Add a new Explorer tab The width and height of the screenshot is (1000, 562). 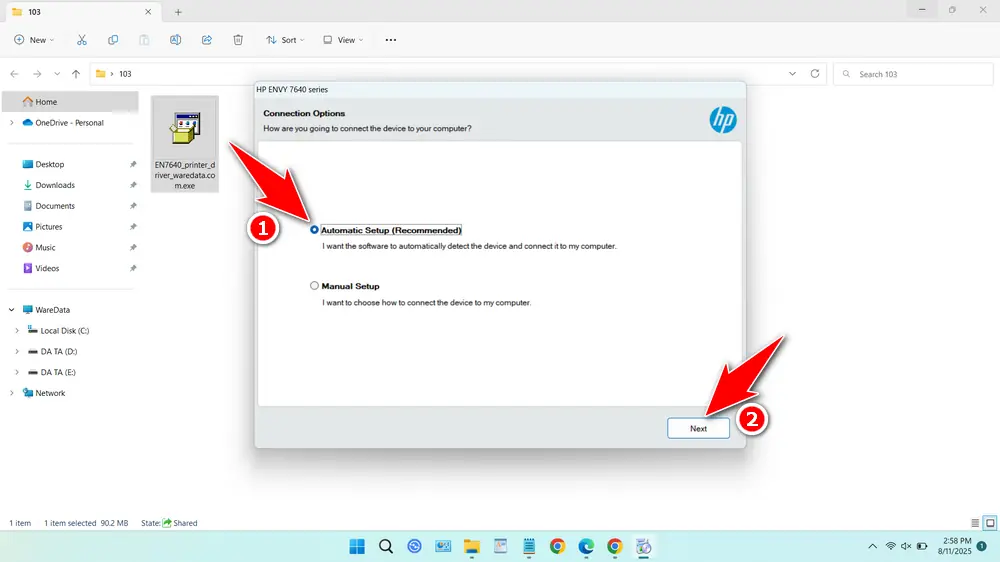click(x=178, y=11)
